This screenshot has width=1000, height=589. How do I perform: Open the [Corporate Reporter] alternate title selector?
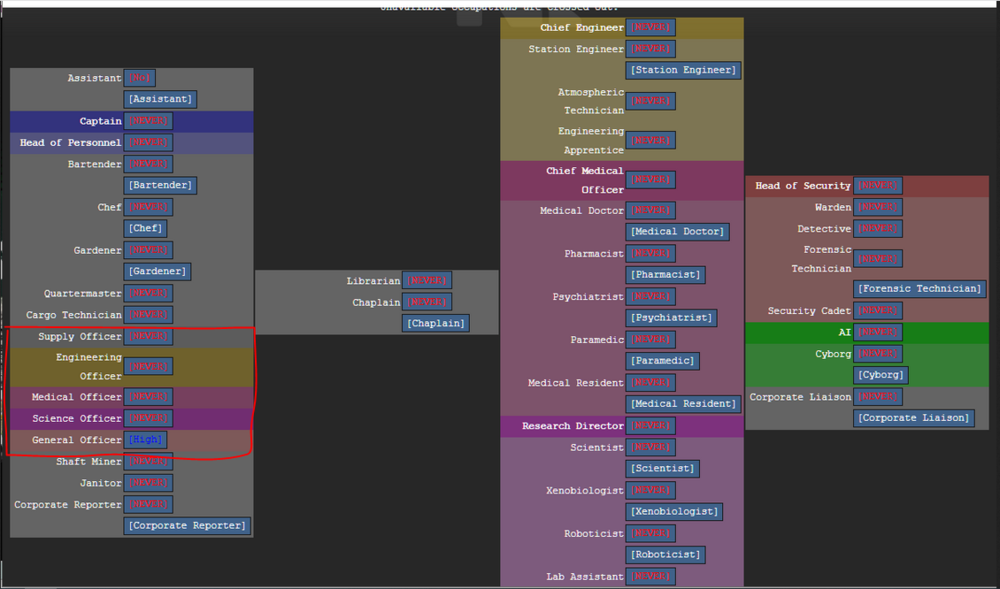pos(187,526)
